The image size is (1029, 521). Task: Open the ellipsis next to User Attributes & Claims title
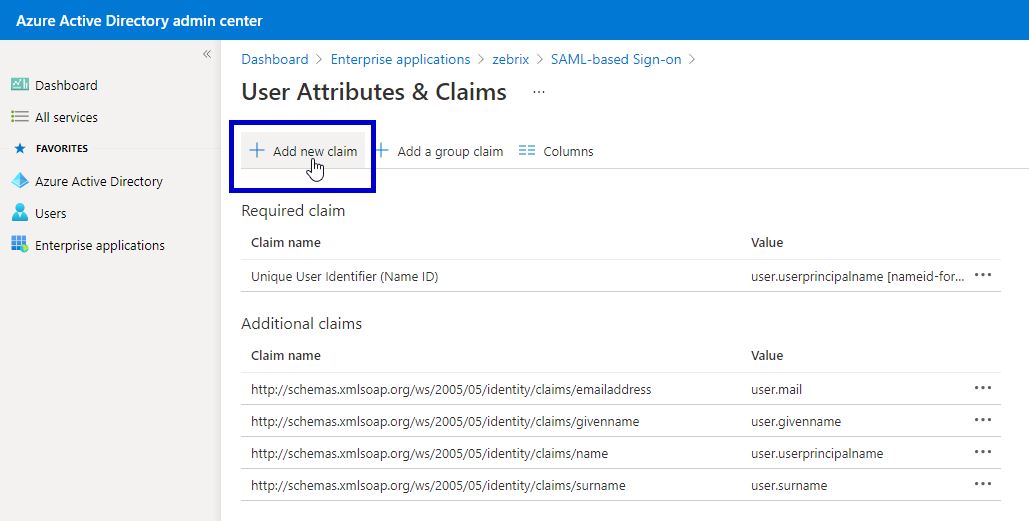tap(539, 93)
